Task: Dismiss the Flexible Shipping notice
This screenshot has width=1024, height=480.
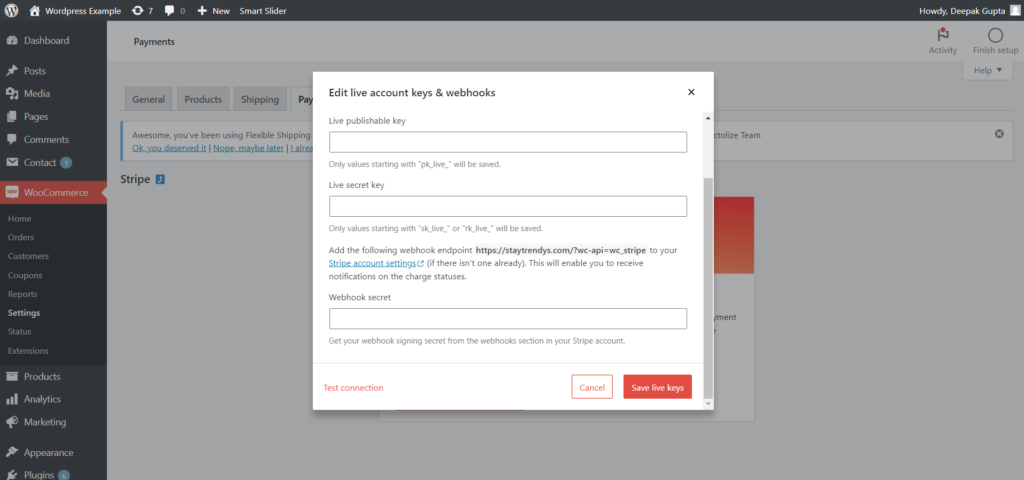Action: point(999,134)
